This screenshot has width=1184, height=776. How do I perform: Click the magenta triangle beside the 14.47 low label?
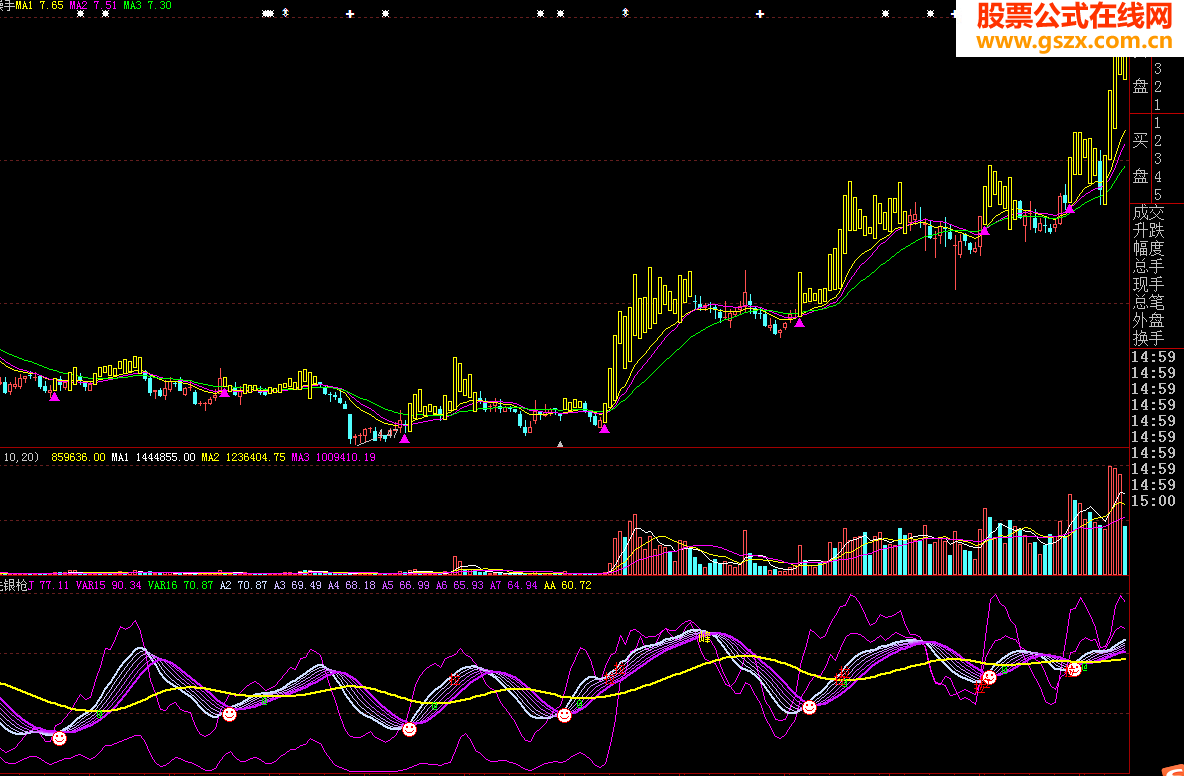(x=405, y=439)
